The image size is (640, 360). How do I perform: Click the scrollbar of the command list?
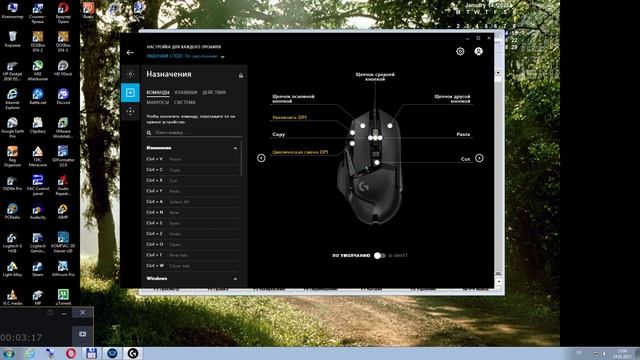241,158
